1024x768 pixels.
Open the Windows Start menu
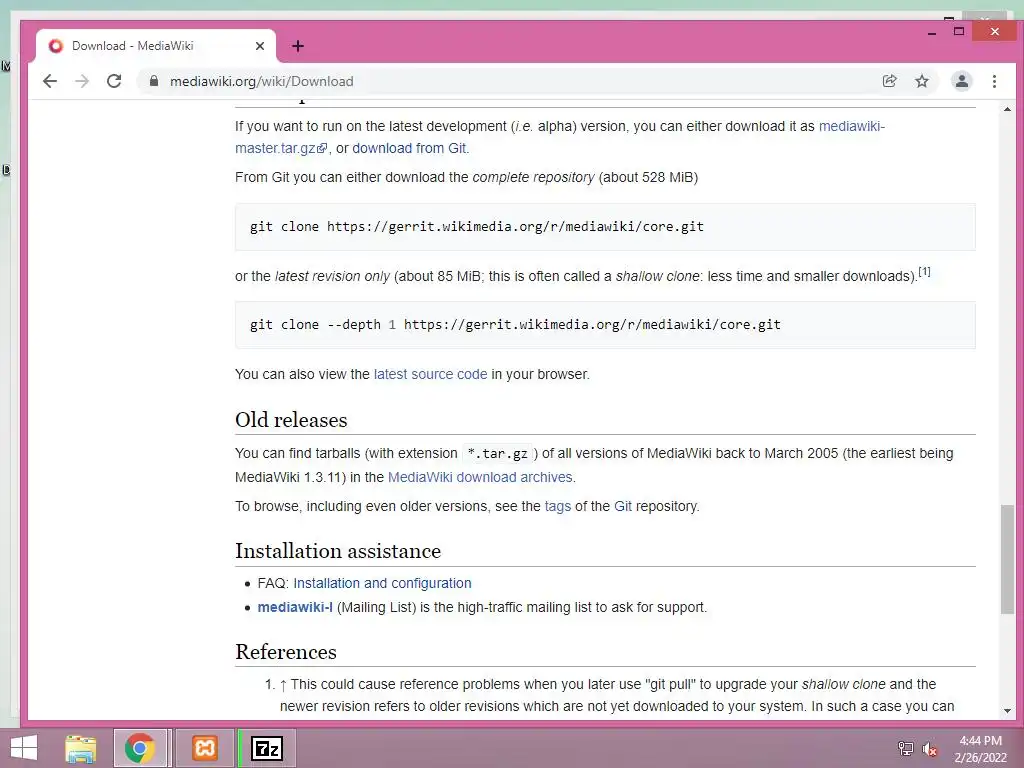coord(23,748)
